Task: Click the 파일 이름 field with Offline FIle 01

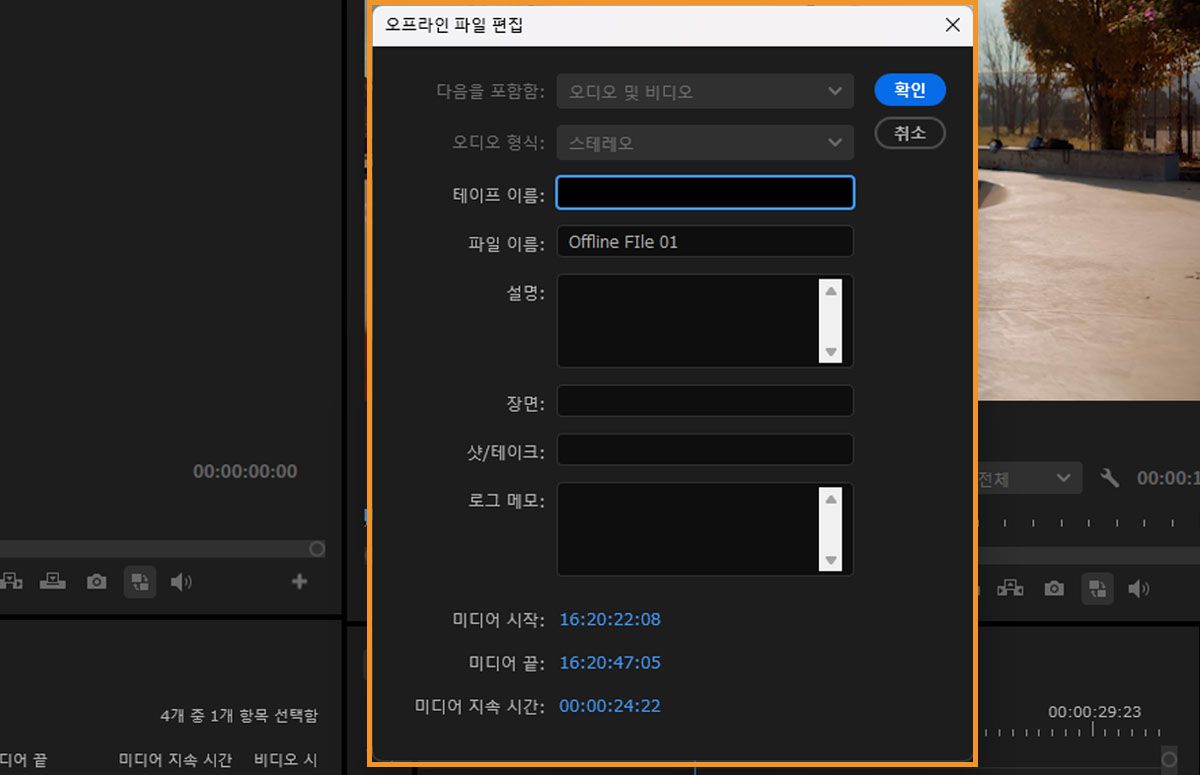Action: (705, 242)
